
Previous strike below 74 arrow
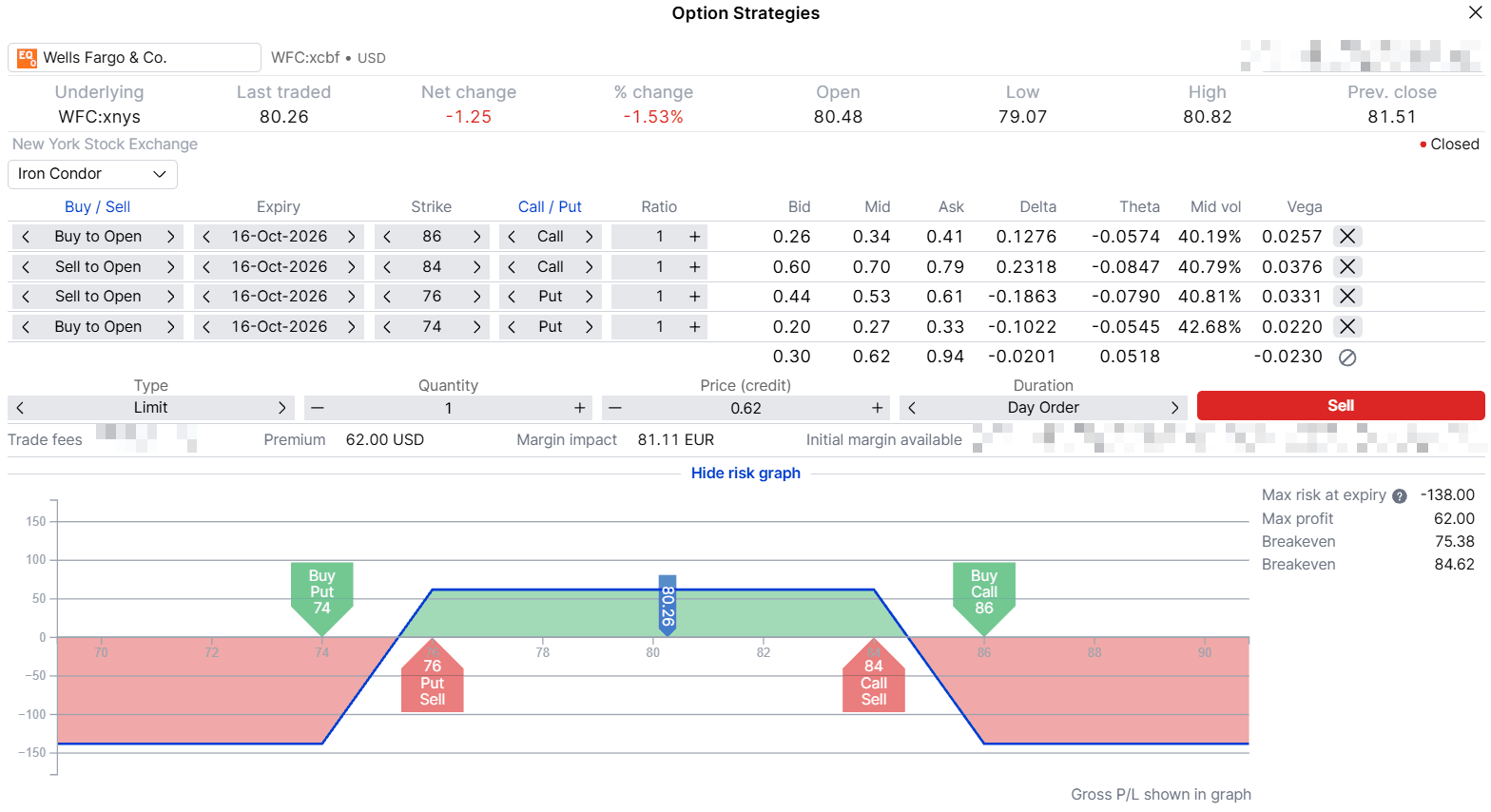[387, 327]
